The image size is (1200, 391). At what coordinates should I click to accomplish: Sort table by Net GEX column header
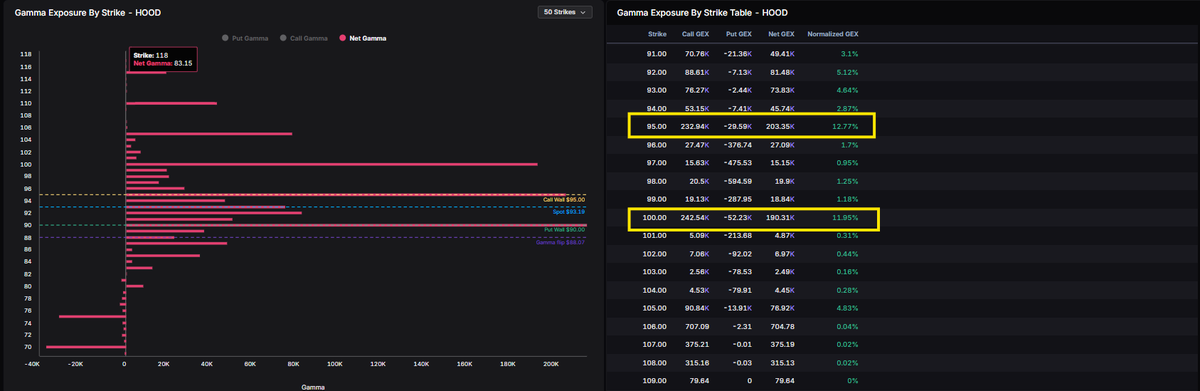pyautogui.click(x=781, y=33)
